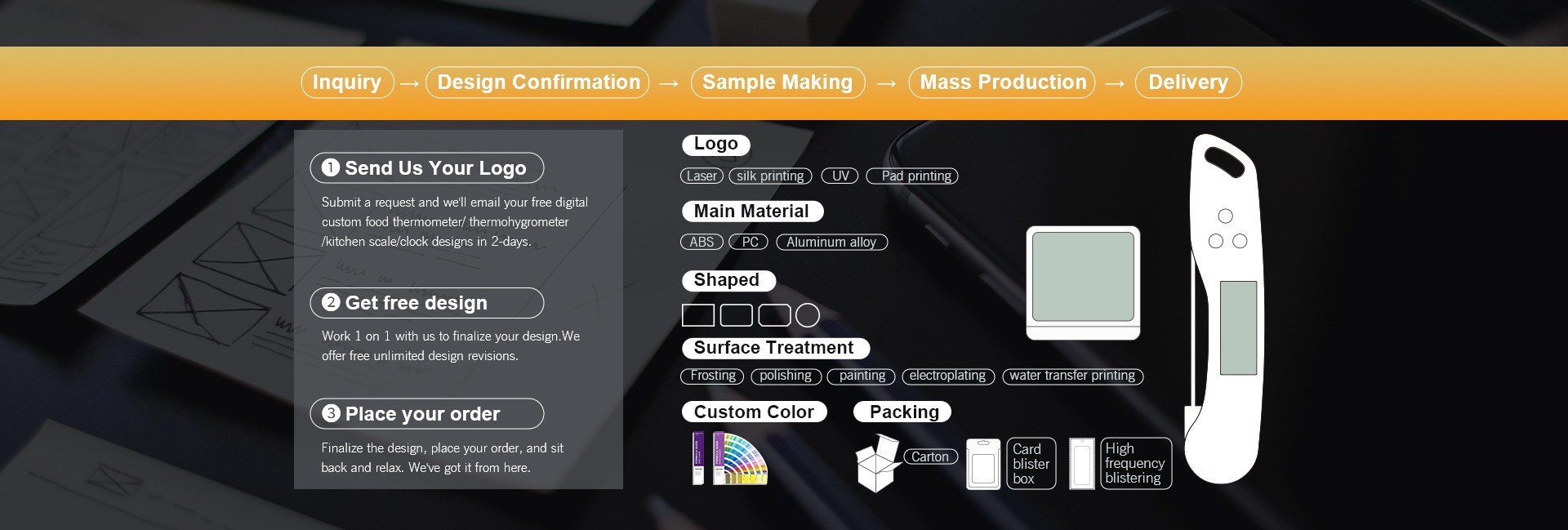Select the UV logo option
1568x530 pixels.
coord(840,176)
